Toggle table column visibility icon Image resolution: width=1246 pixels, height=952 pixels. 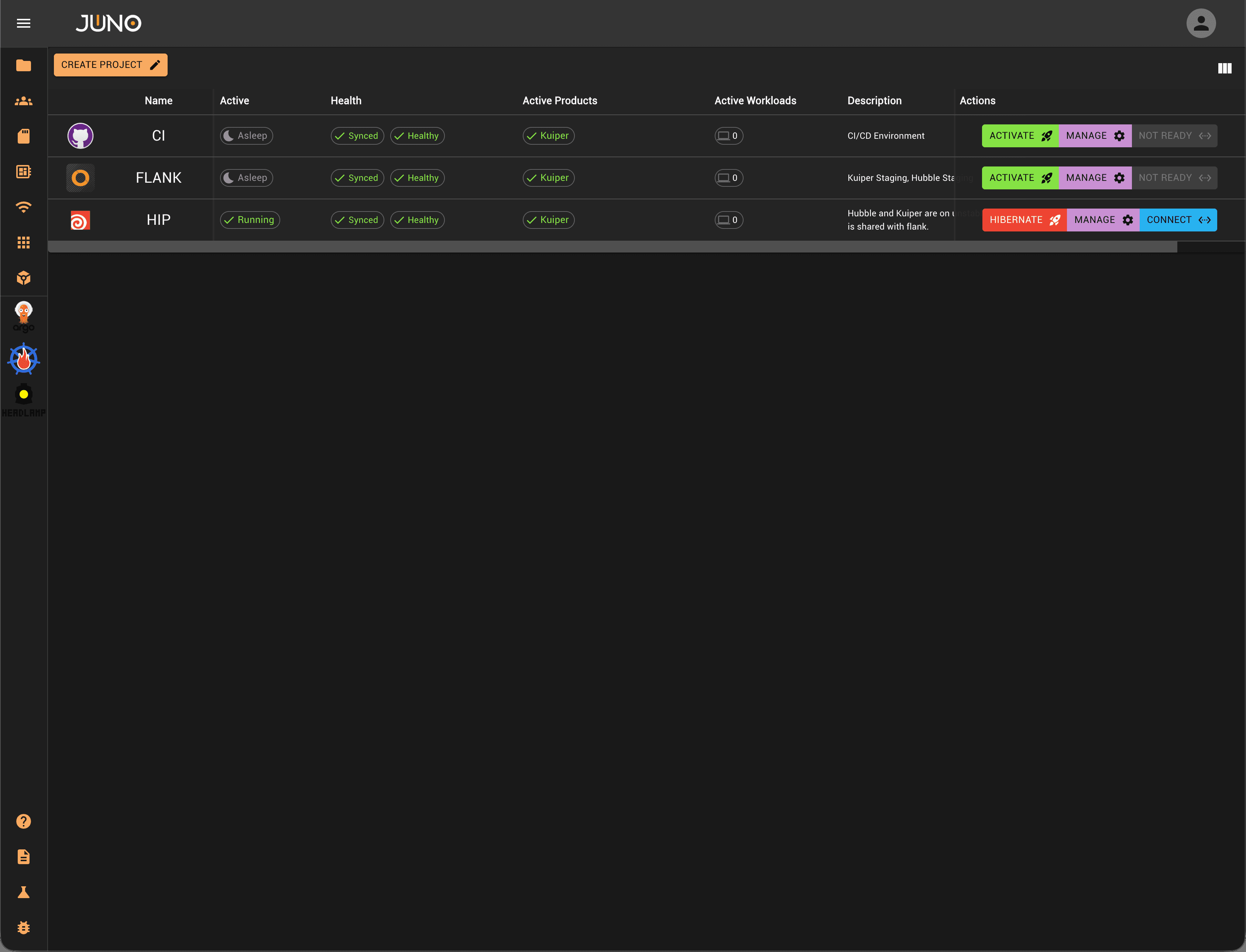pyautogui.click(x=1225, y=69)
